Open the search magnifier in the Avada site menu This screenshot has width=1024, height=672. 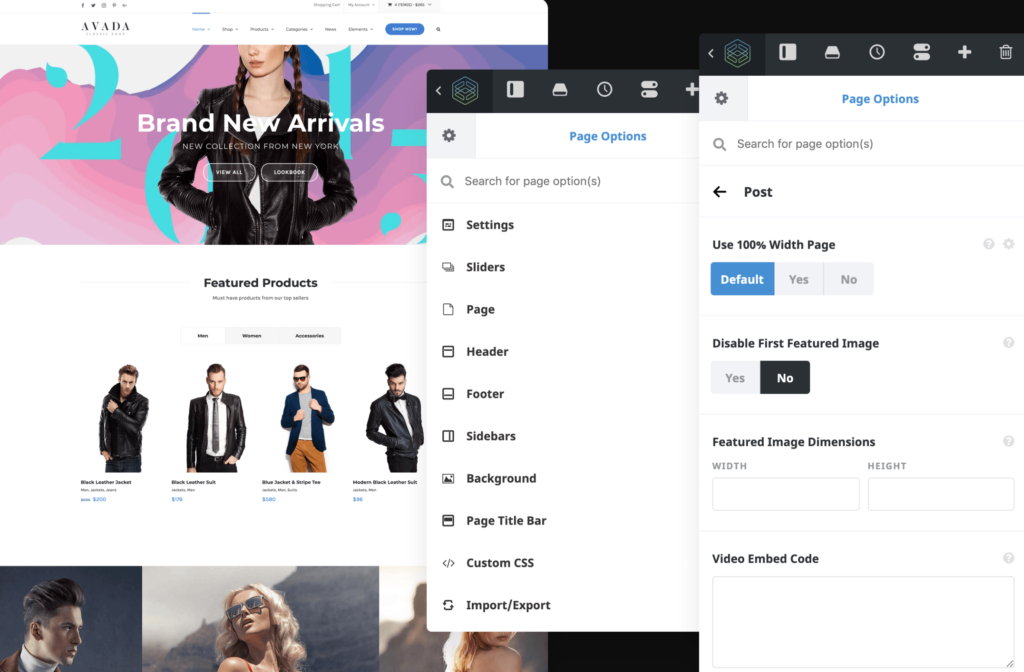pos(438,29)
